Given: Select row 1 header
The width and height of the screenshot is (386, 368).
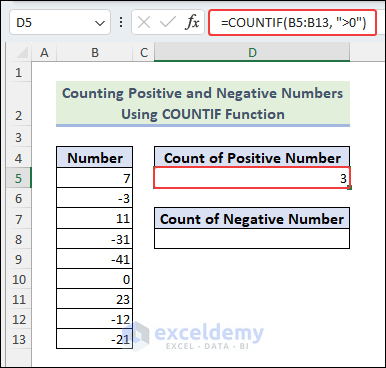Looking at the screenshot, I should 19,72.
